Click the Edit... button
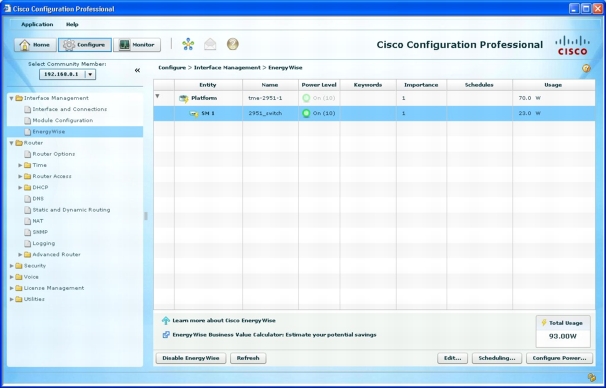This screenshot has height=389, width=608. (x=453, y=358)
